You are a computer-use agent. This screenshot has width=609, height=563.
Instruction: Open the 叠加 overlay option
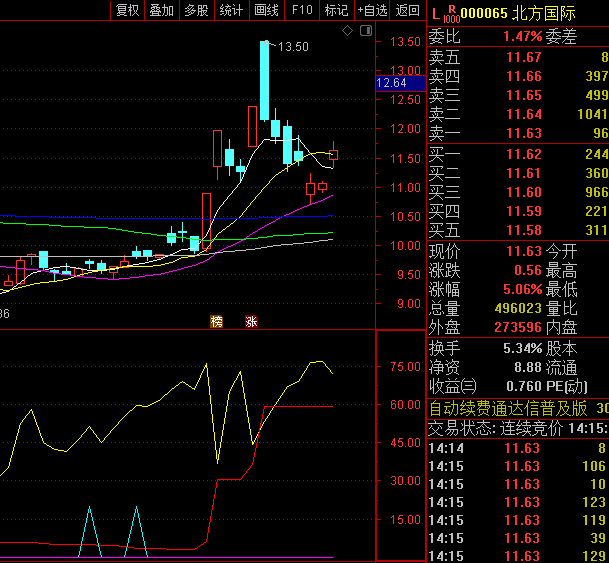pyautogui.click(x=161, y=11)
